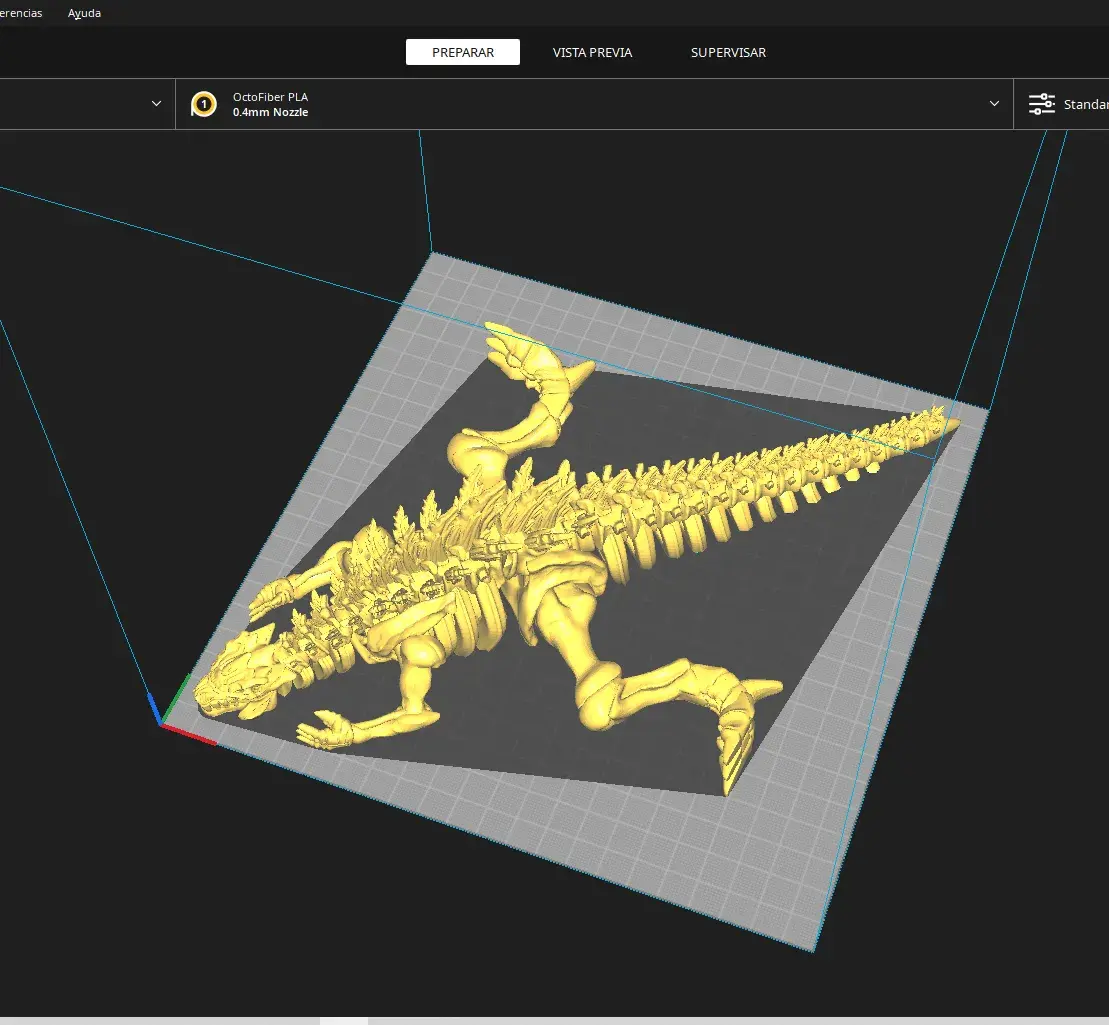The width and height of the screenshot is (1109, 1025).
Task: Open the Standard print profile panel
Action: (1084, 104)
